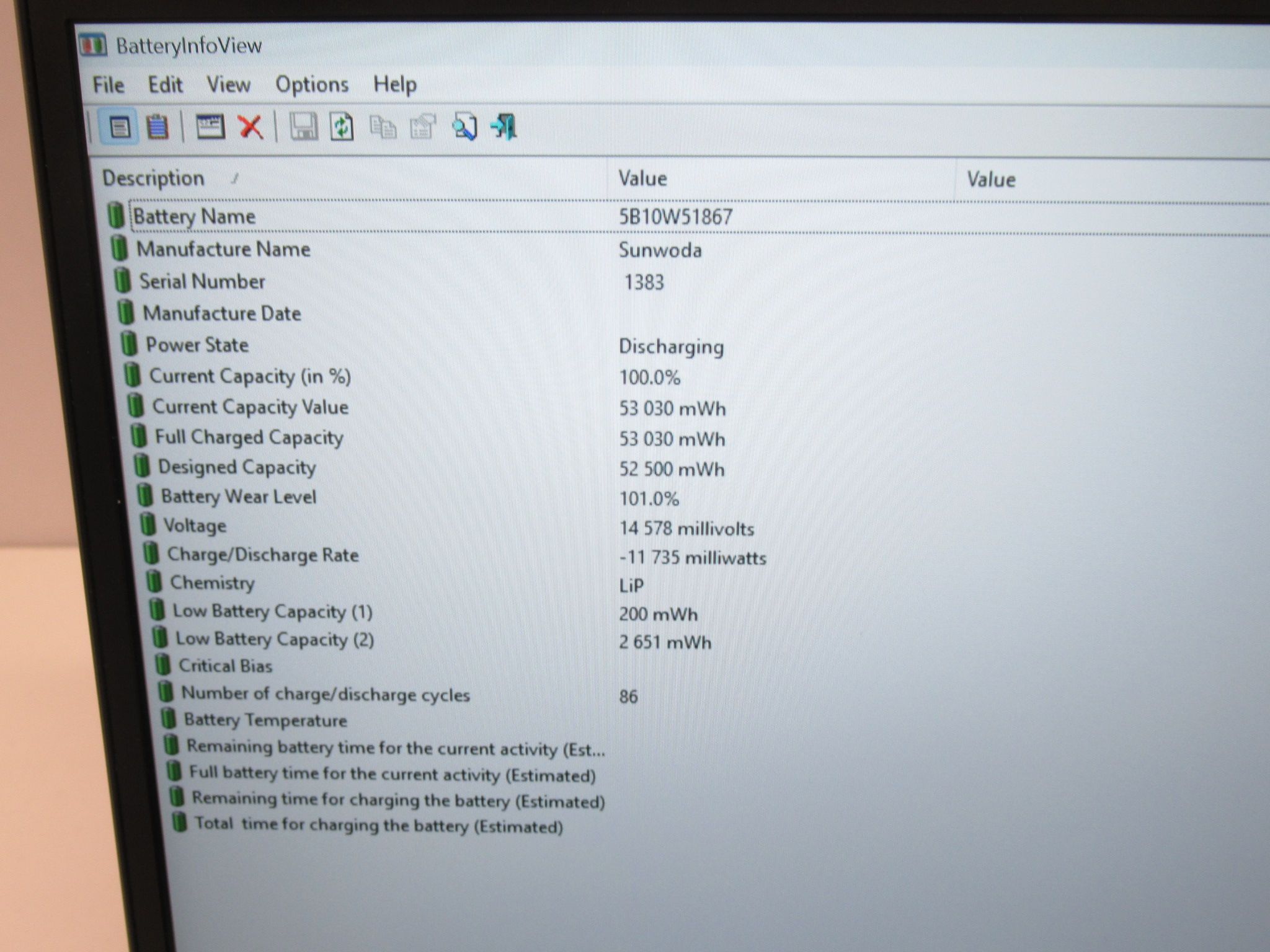Open the Properties window toolbar icon
Viewport: 1270px width, 952px height.
[x=210, y=126]
